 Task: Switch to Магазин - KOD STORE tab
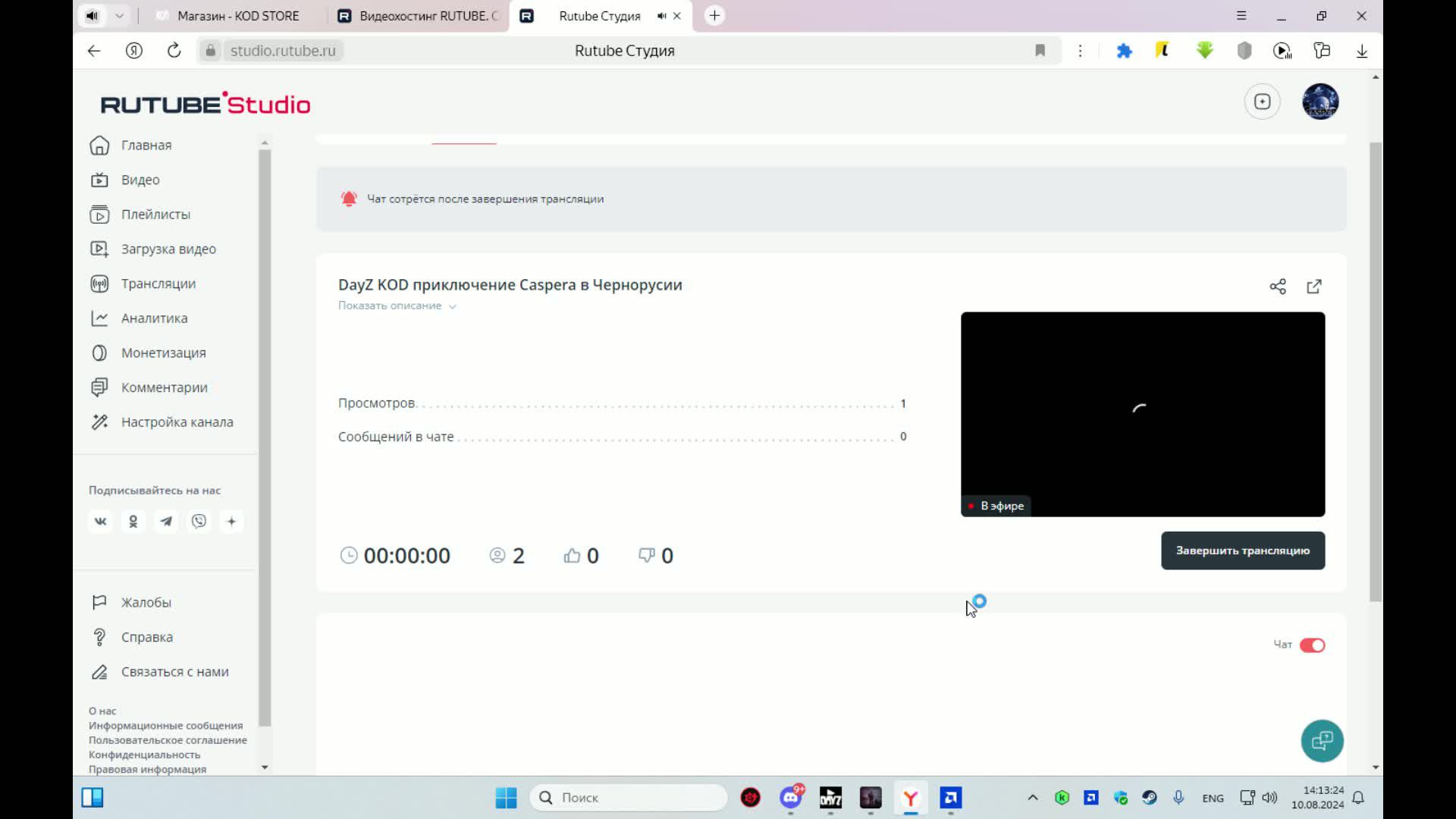pyautogui.click(x=237, y=16)
